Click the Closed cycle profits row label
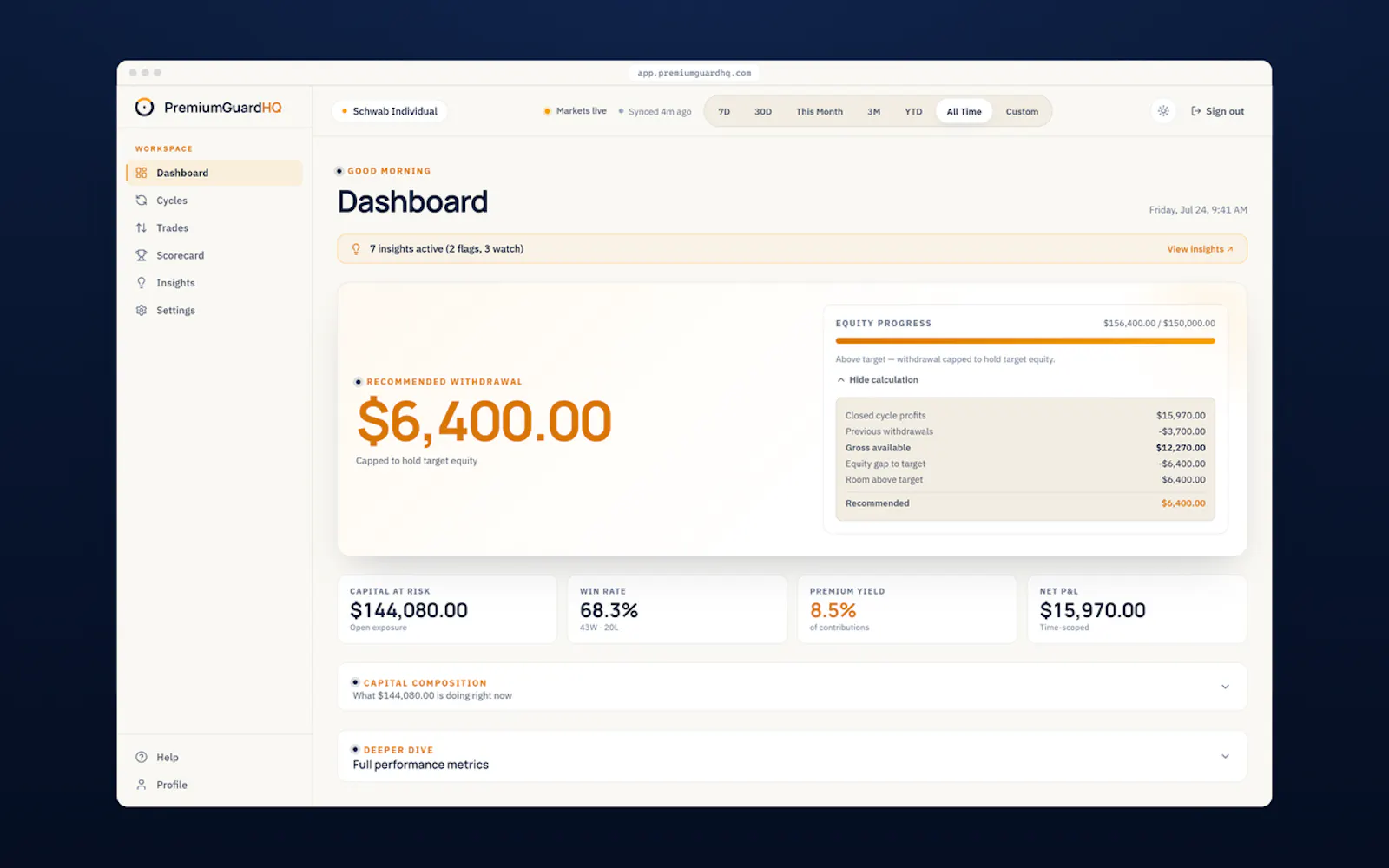The height and width of the screenshot is (868, 1389). 885,416
